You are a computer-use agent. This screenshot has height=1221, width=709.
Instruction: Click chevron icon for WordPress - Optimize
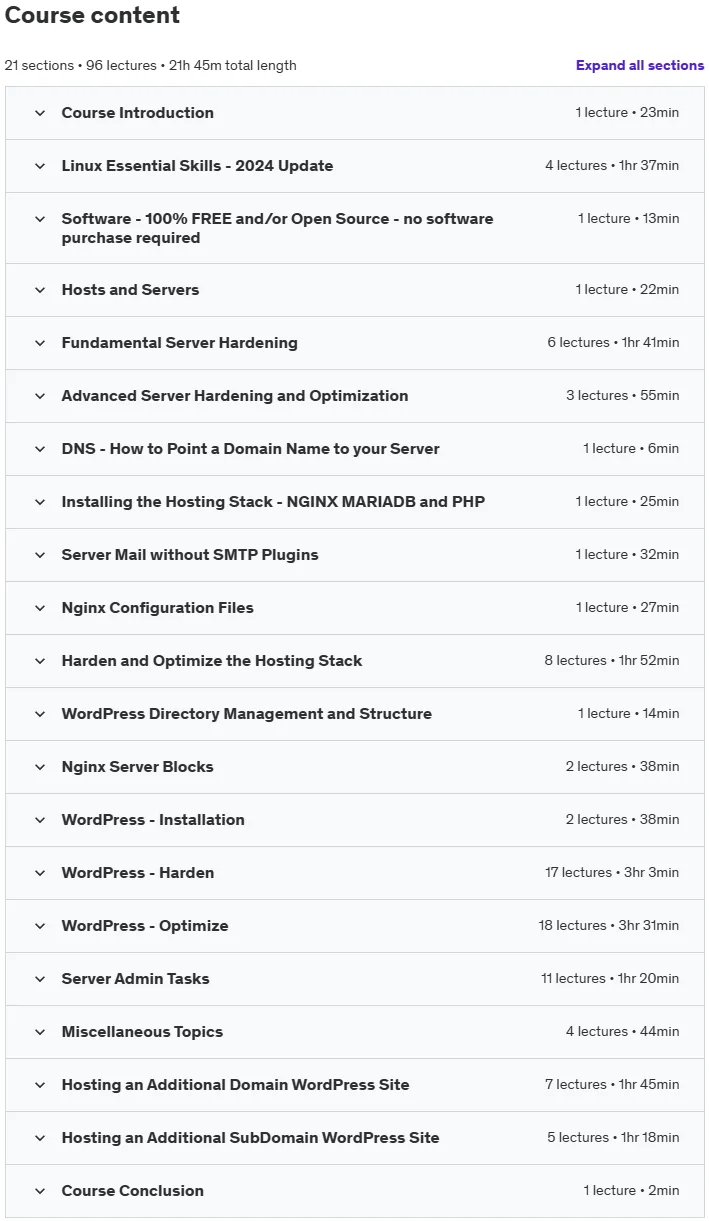point(40,926)
